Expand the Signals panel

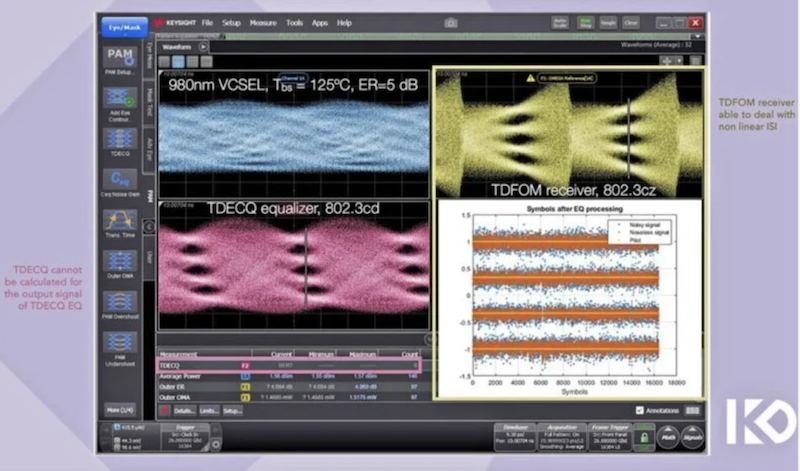pos(692,437)
